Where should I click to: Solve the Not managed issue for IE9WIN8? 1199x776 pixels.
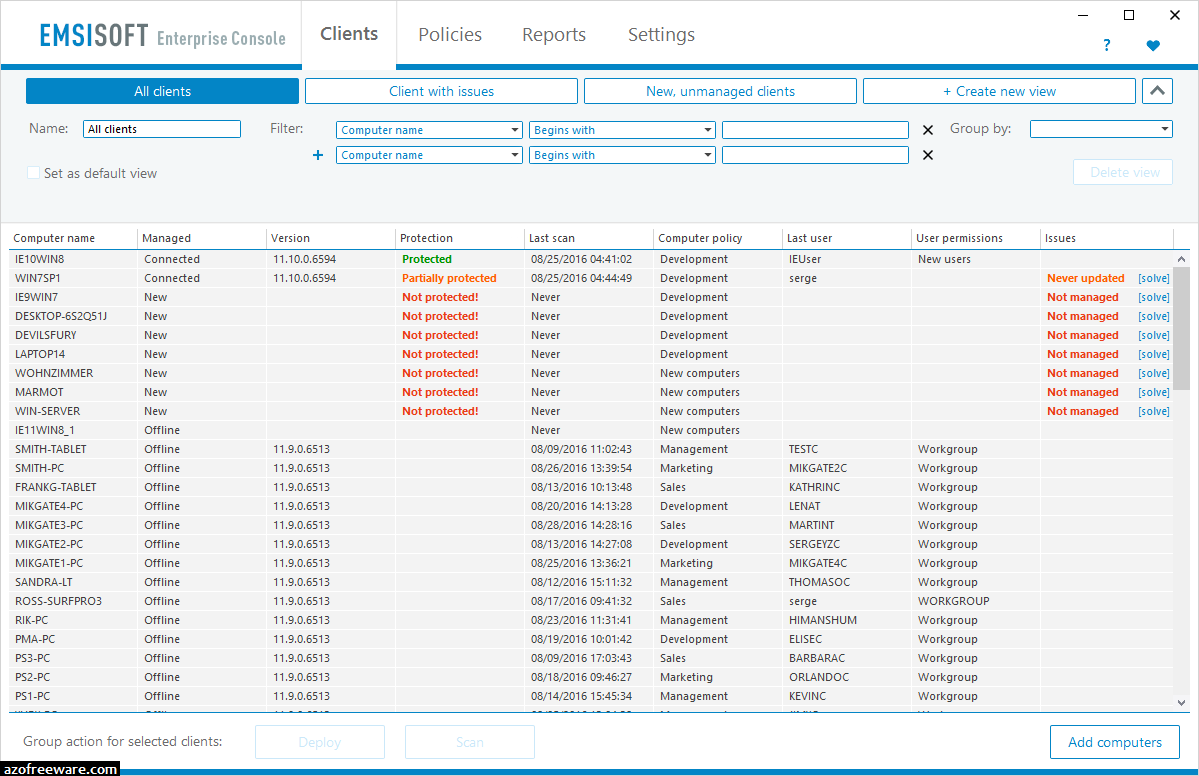click(1153, 297)
